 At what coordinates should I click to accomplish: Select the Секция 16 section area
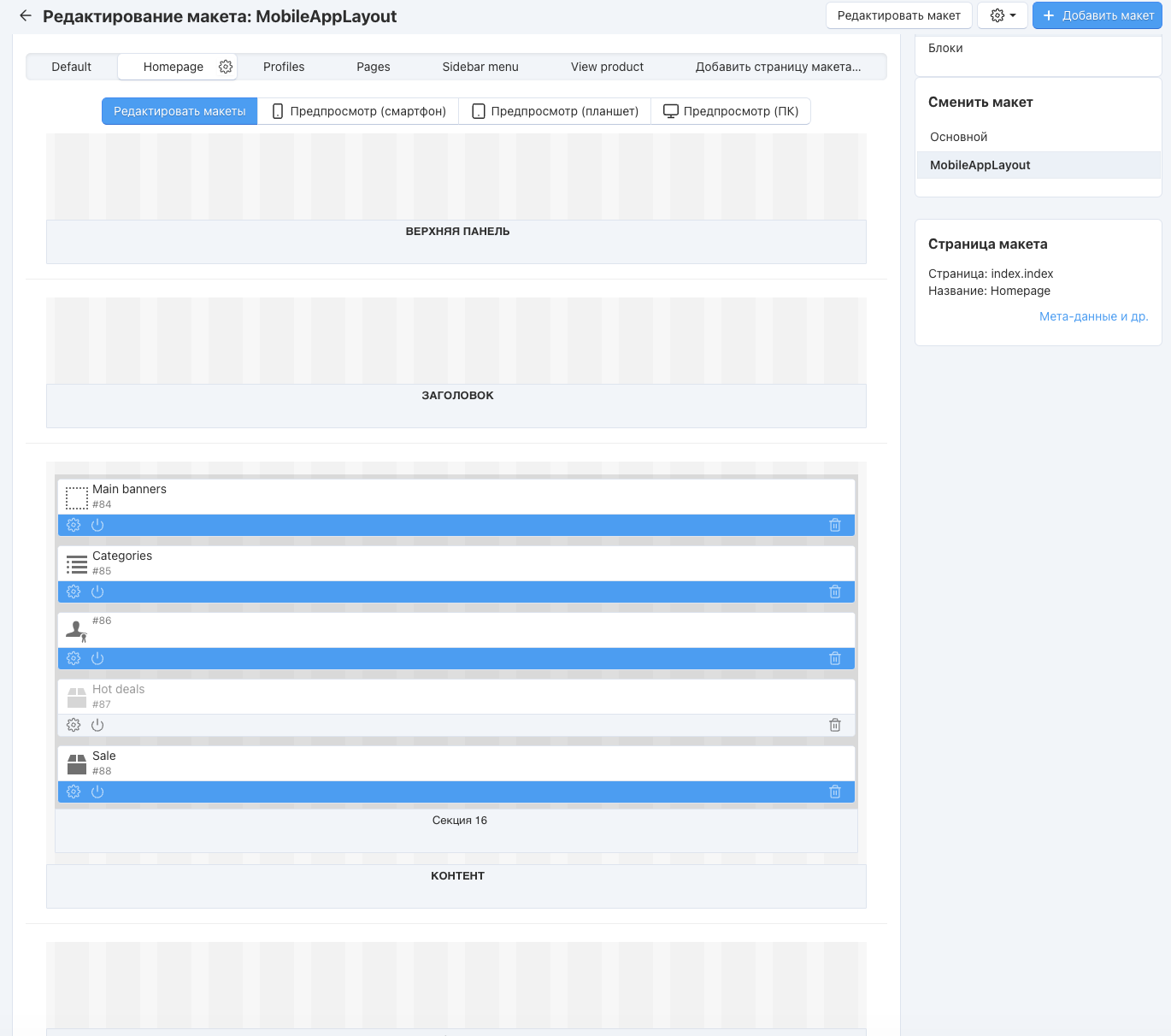459,821
